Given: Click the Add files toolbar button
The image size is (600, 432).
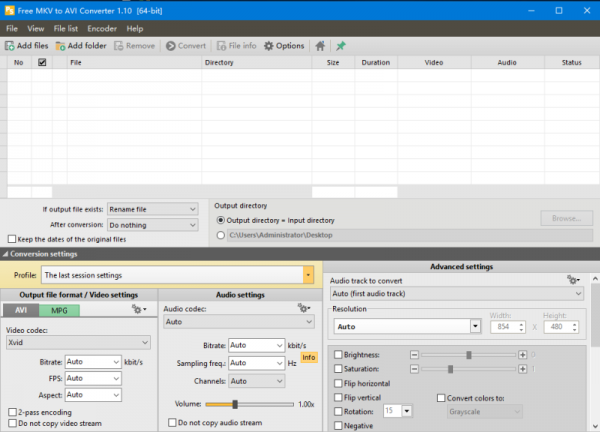Looking at the screenshot, I should tap(26, 46).
